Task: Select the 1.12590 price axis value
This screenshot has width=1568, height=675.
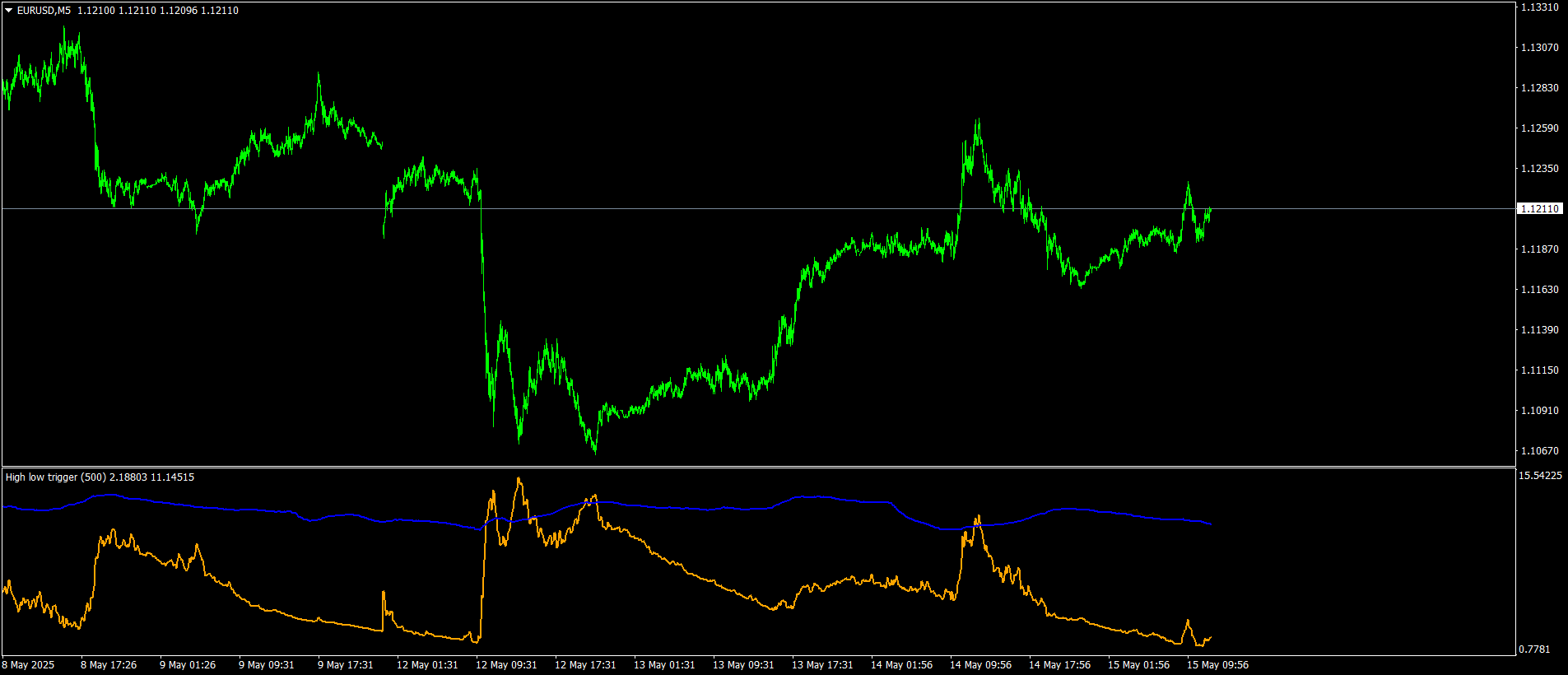Action: (1539, 128)
